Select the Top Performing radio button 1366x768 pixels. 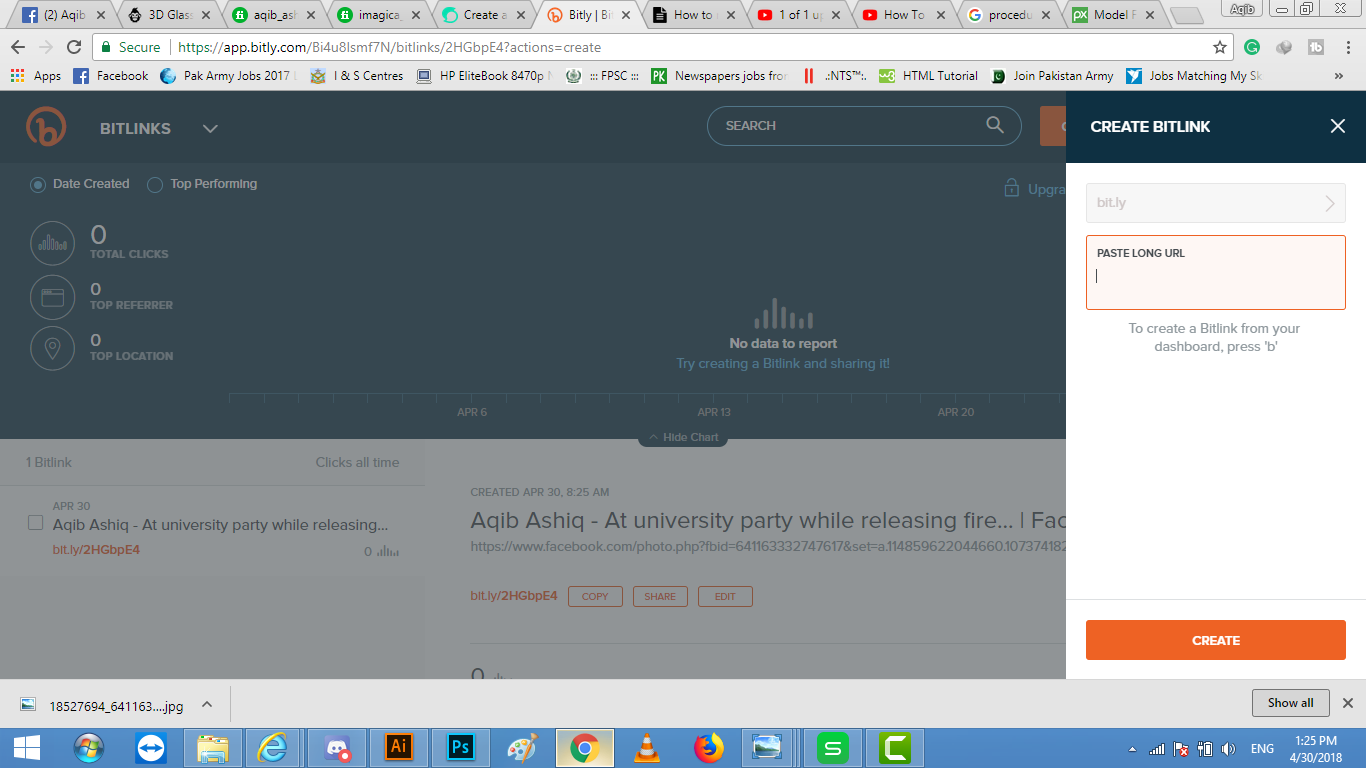pos(155,185)
